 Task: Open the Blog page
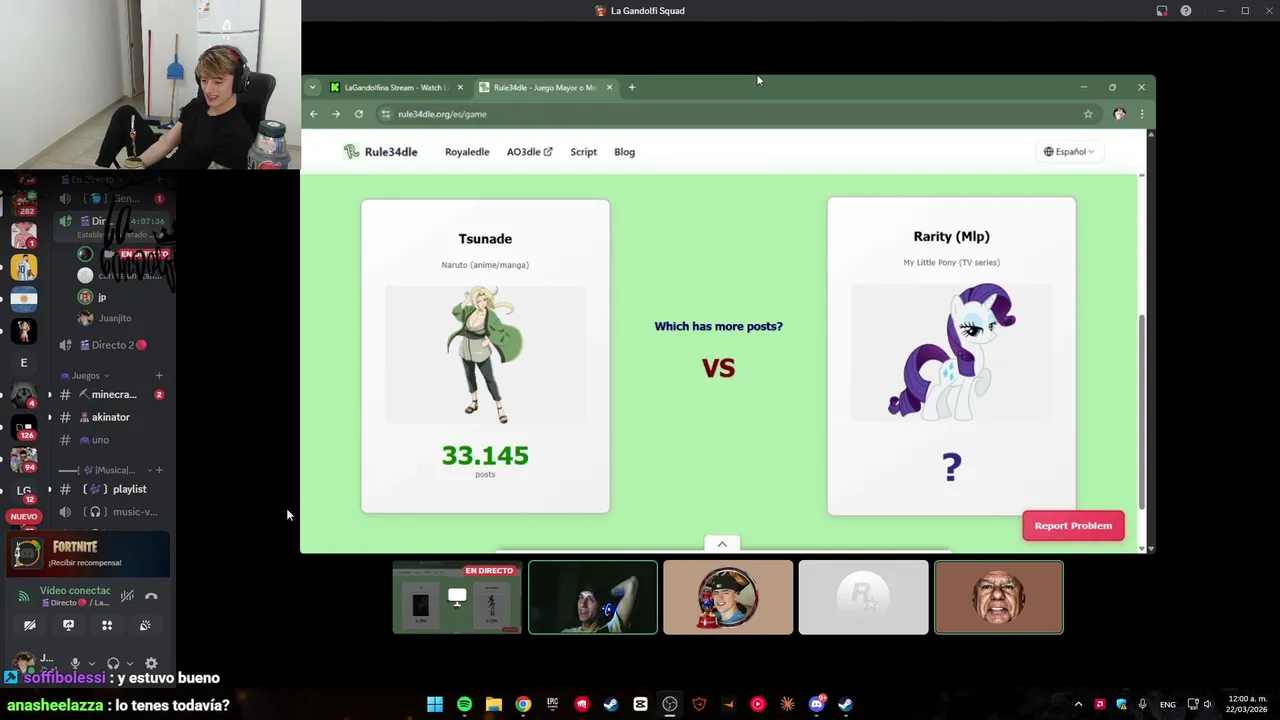point(624,152)
